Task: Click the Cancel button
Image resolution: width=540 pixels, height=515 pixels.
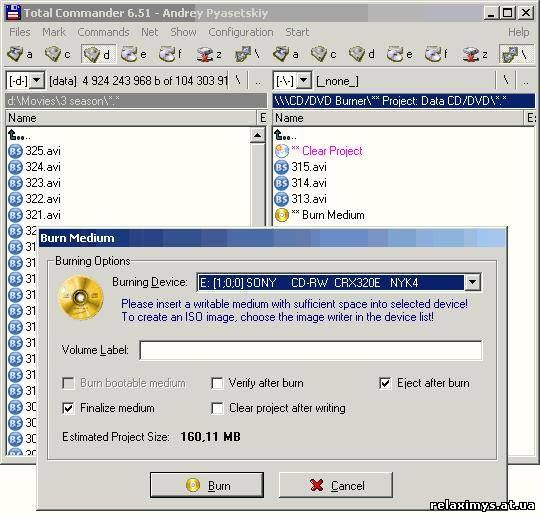Action: (x=336, y=485)
